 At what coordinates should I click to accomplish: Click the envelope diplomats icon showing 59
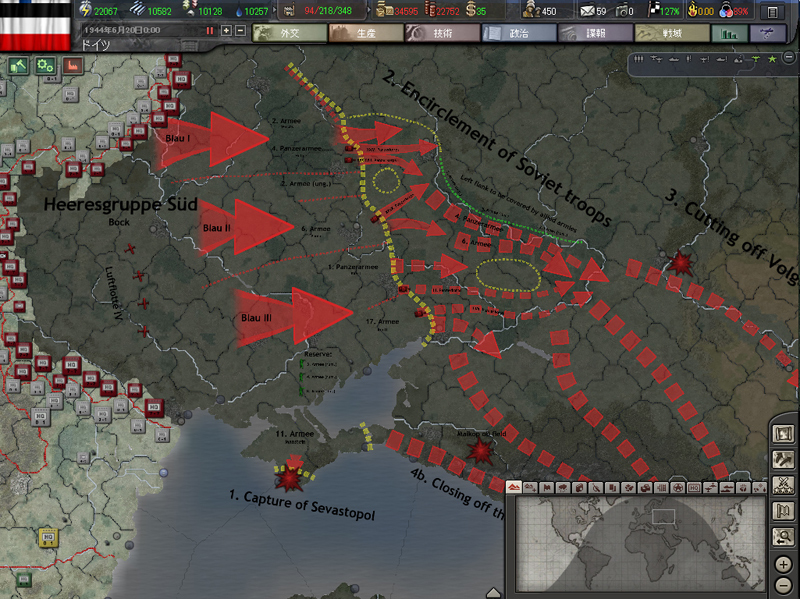587,11
